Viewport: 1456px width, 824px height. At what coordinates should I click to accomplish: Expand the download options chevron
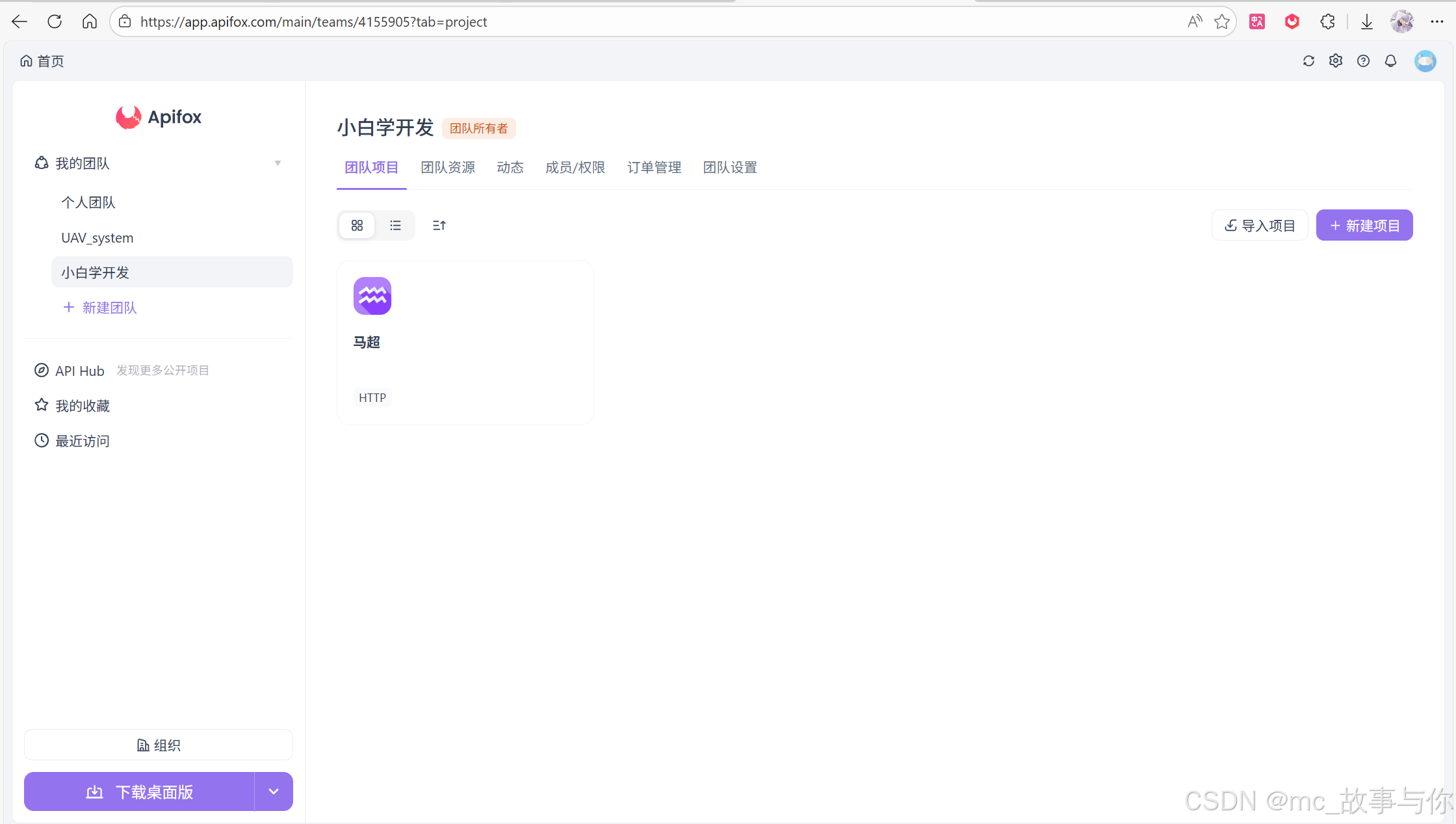274,791
